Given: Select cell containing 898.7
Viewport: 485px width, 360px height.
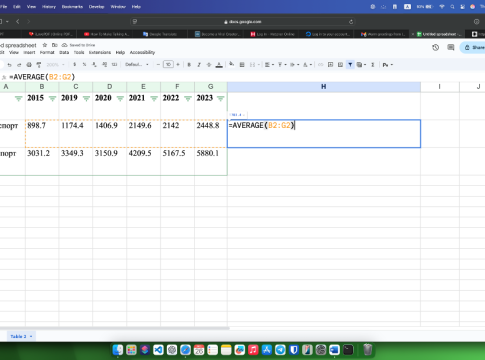Looking at the screenshot, I should (x=42, y=133).
